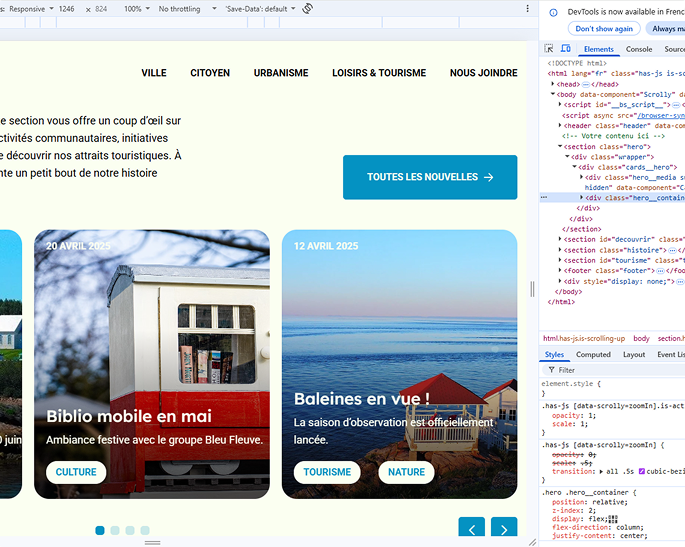Toggle the device toolbar icon
685x547 pixels.
click(x=566, y=48)
